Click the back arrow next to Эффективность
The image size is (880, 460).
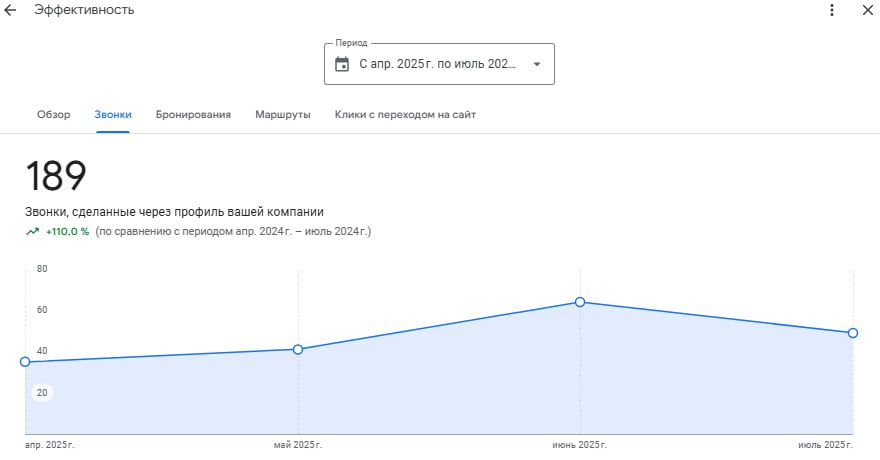(x=11, y=10)
